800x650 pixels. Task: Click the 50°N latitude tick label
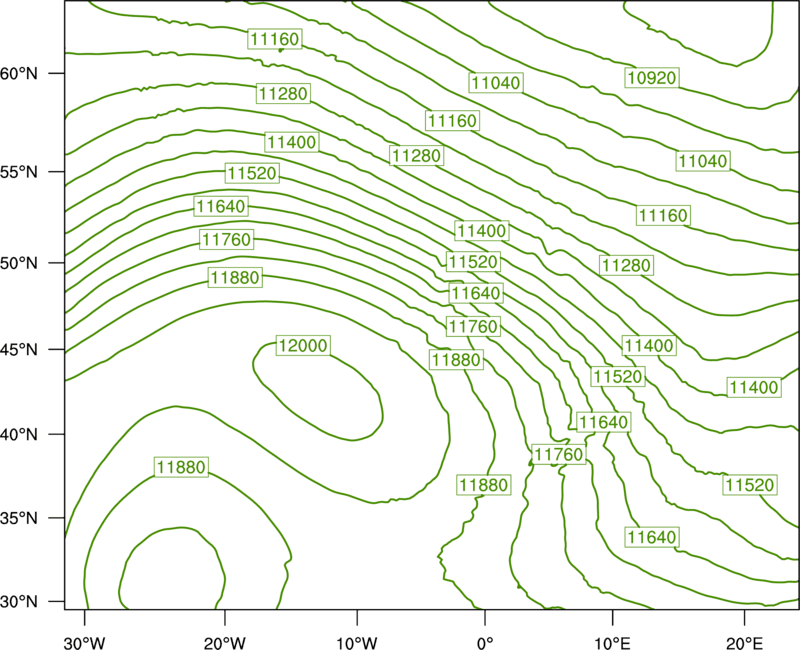click(19, 263)
